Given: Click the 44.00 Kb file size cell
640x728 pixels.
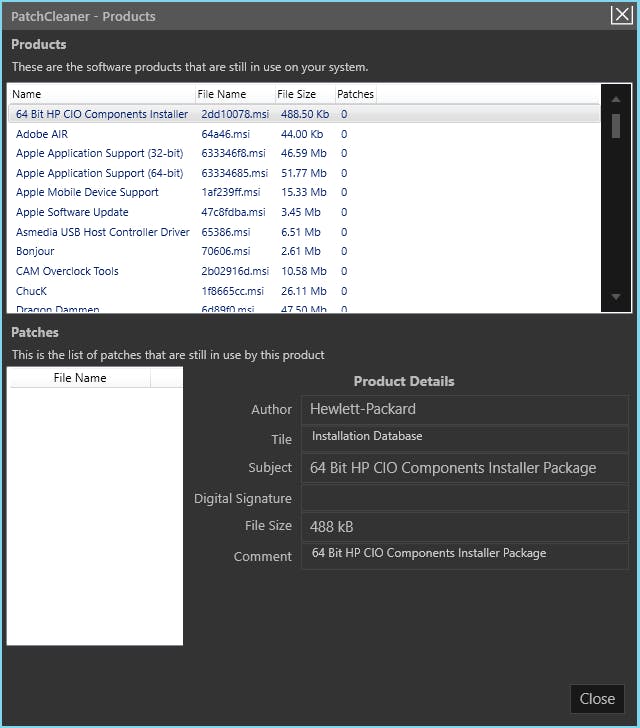Looking at the screenshot, I should click(x=302, y=134).
